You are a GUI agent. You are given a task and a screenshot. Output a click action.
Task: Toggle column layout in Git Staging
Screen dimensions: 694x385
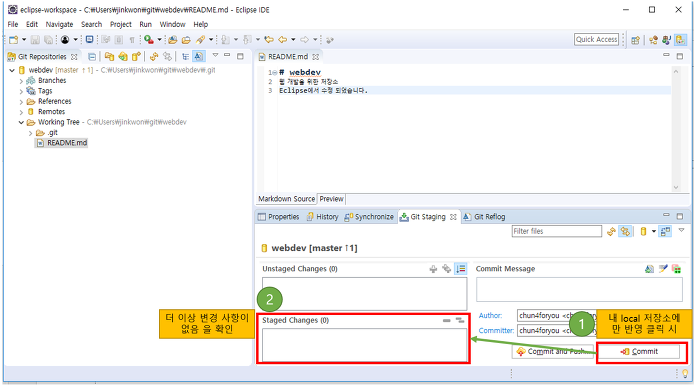(665, 231)
